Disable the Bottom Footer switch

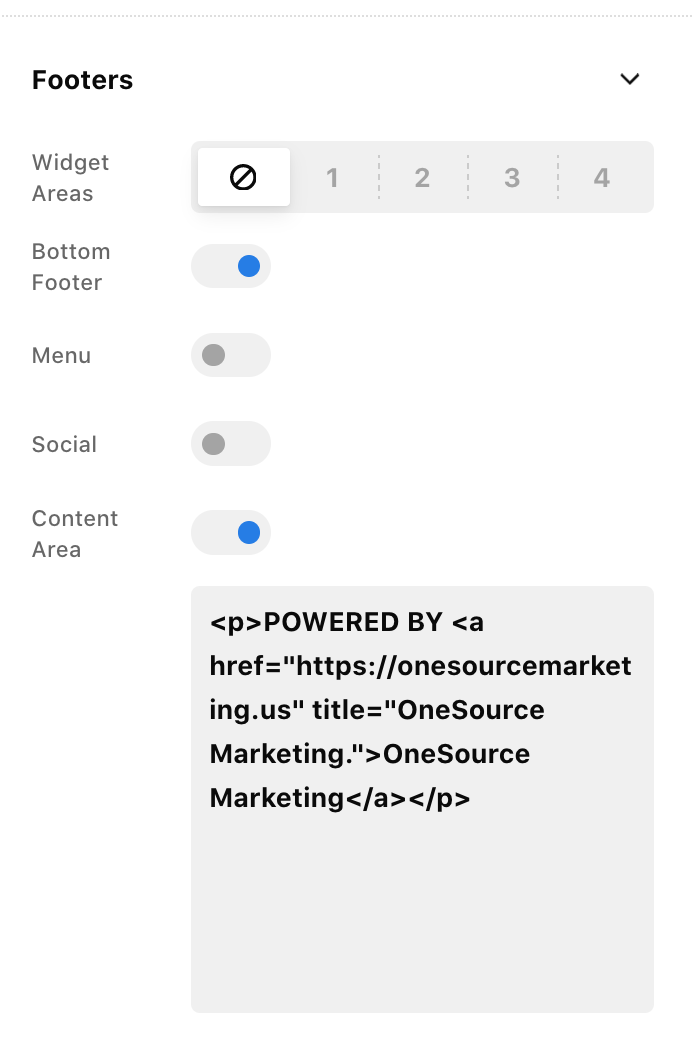(231, 266)
